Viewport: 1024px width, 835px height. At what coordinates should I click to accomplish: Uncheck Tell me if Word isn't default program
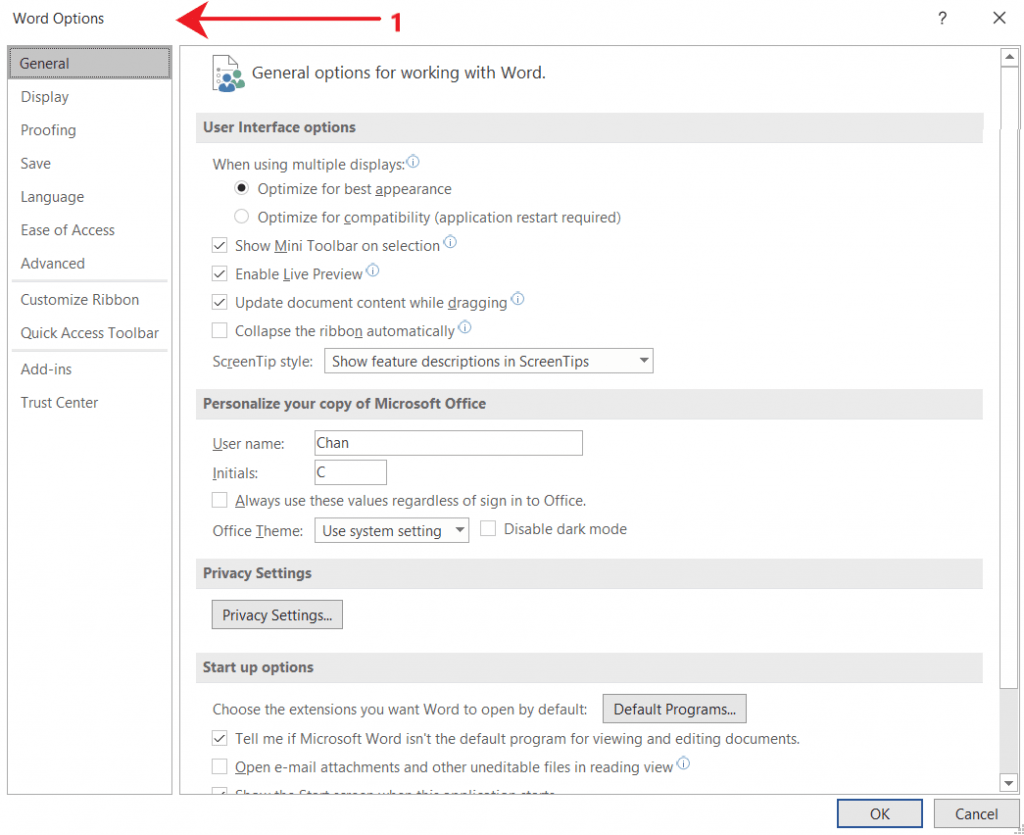(x=219, y=739)
